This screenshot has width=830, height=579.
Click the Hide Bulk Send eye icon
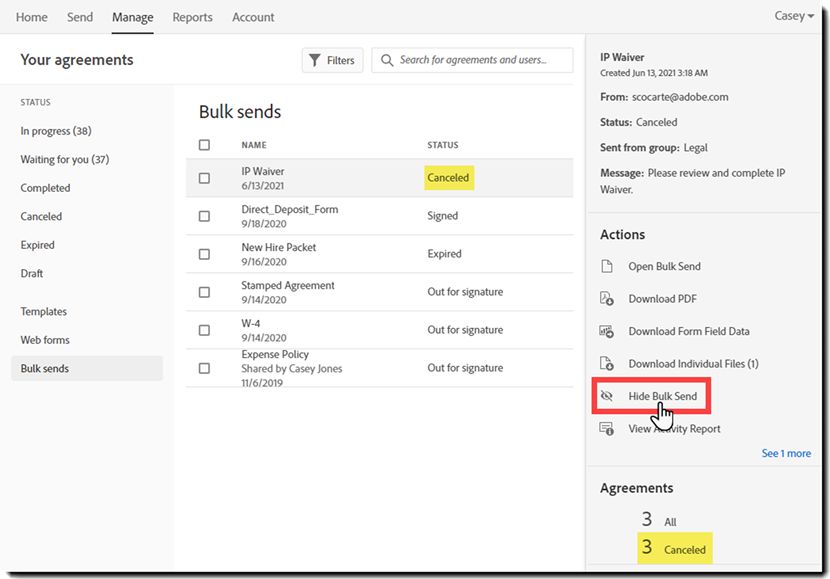click(606, 396)
